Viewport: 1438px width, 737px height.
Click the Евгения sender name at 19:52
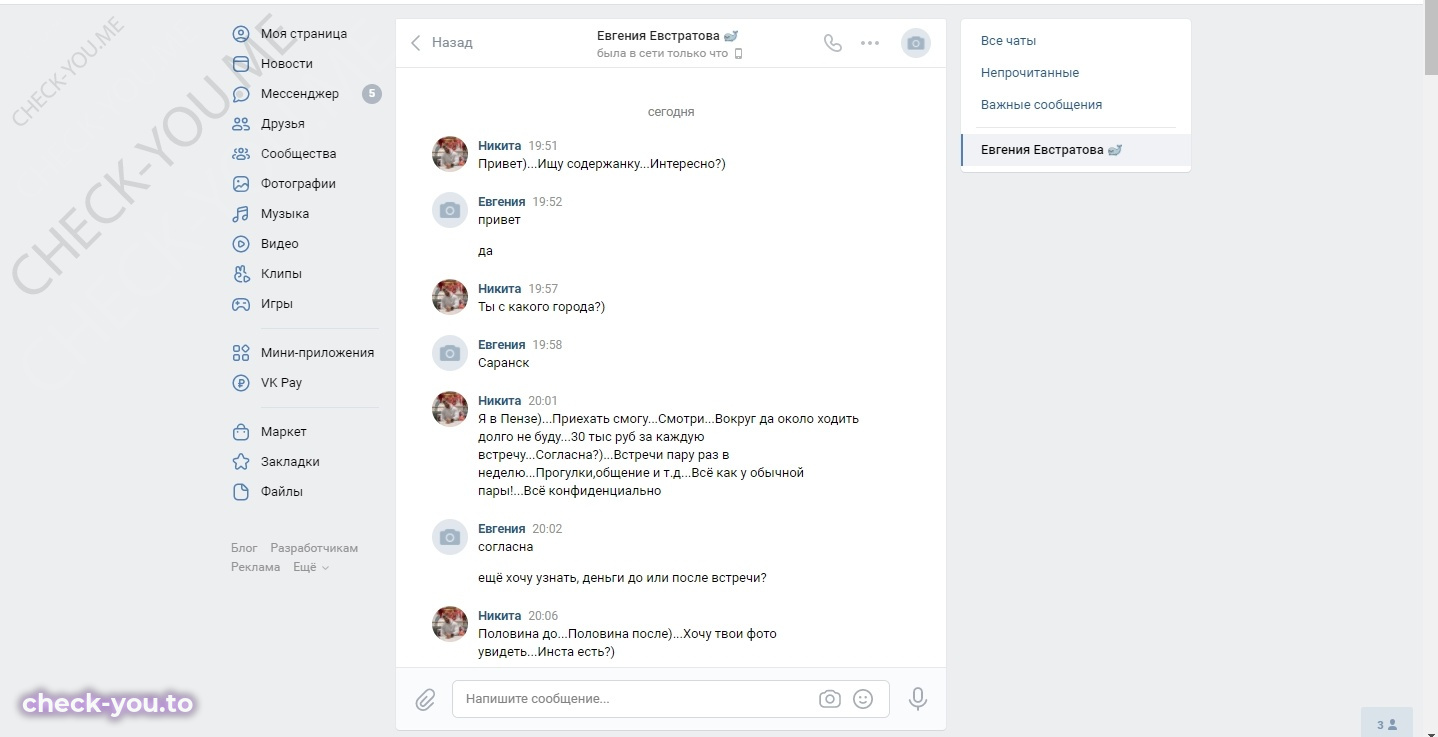(x=502, y=202)
